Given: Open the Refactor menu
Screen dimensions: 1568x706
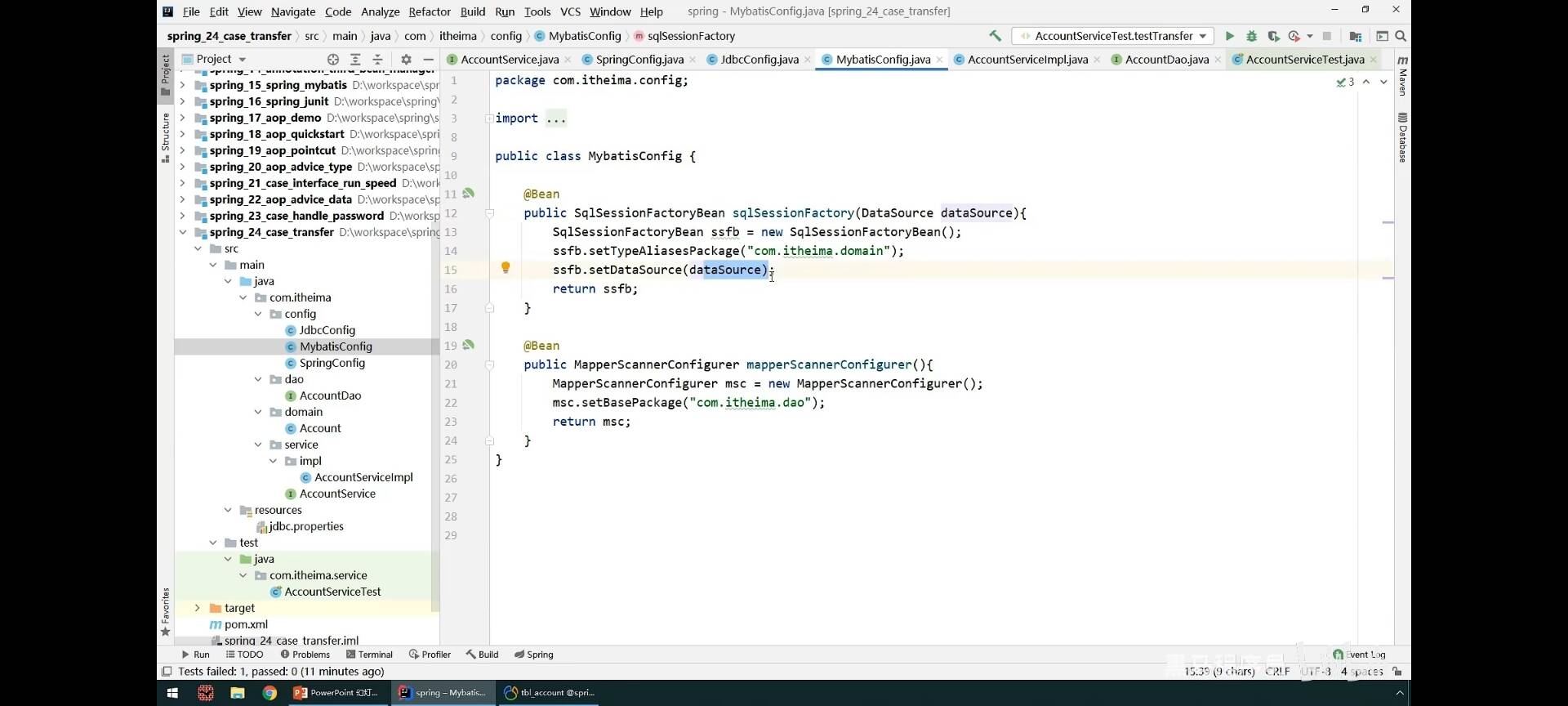Looking at the screenshot, I should pos(430,11).
